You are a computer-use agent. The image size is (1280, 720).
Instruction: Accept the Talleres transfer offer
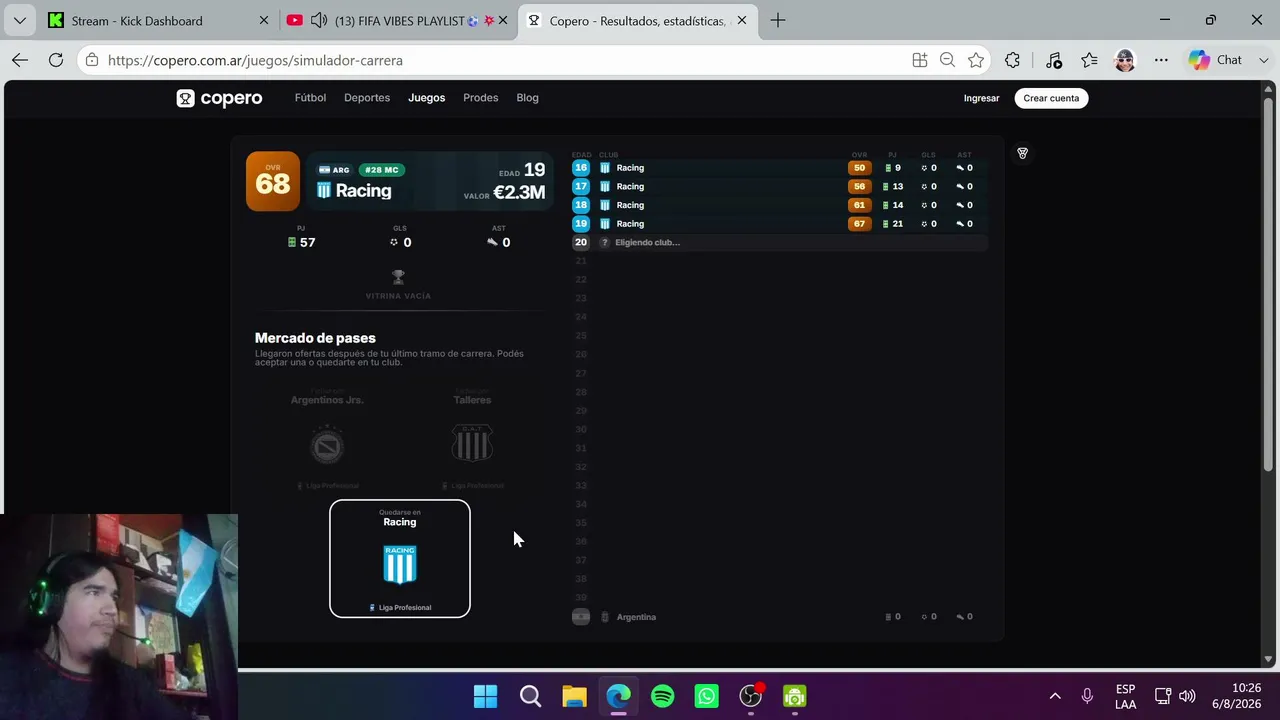pyautogui.click(x=472, y=439)
